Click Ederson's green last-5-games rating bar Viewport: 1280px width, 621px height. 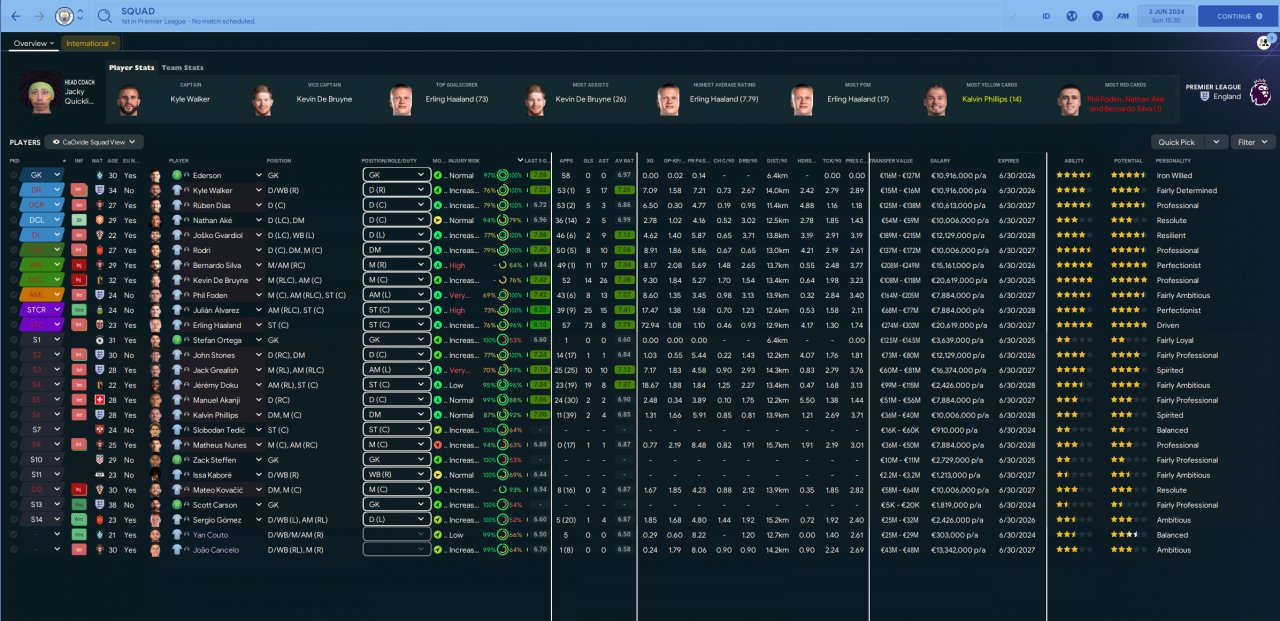click(x=538, y=175)
